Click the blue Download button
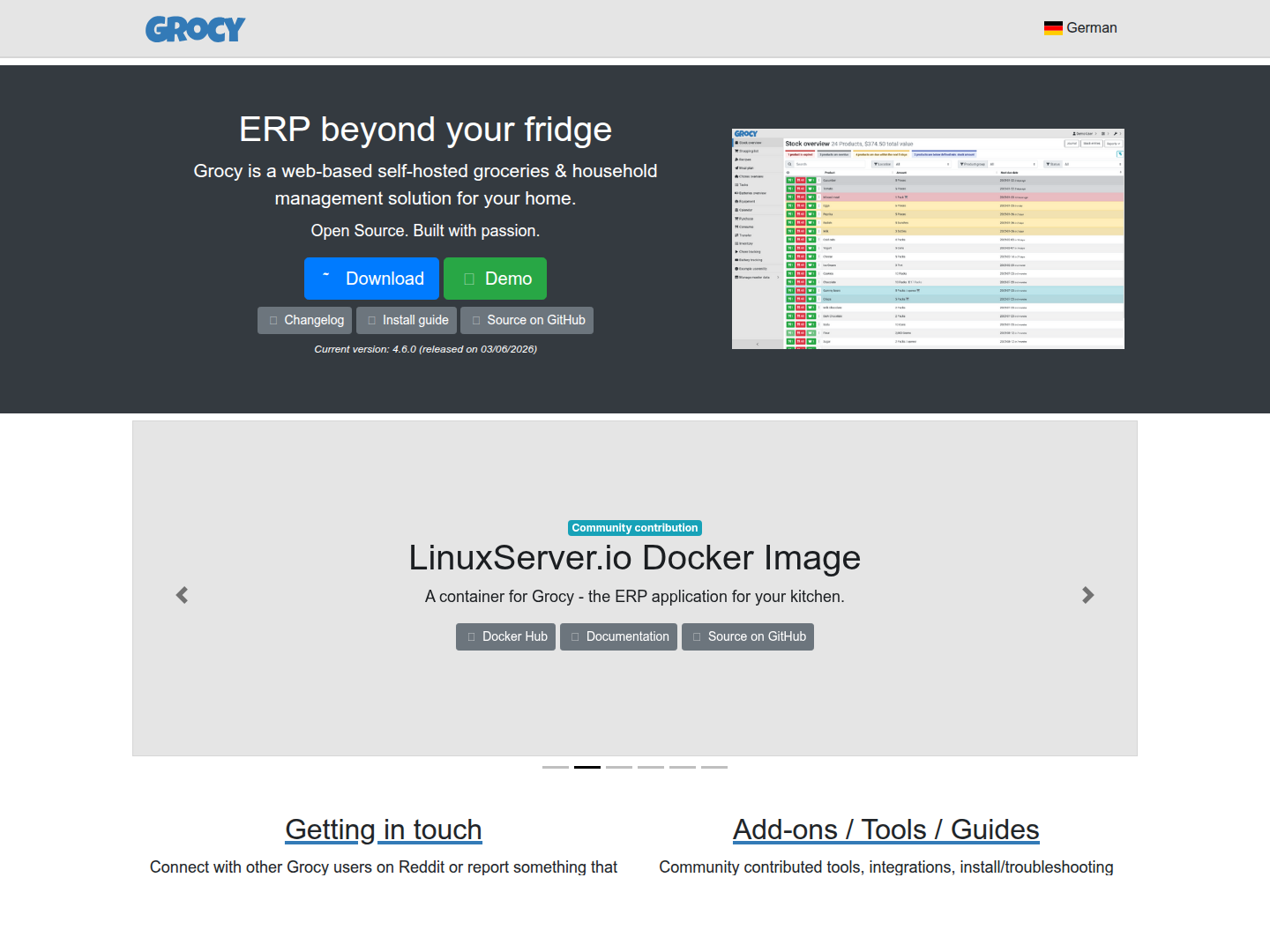 [x=371, y=279]
